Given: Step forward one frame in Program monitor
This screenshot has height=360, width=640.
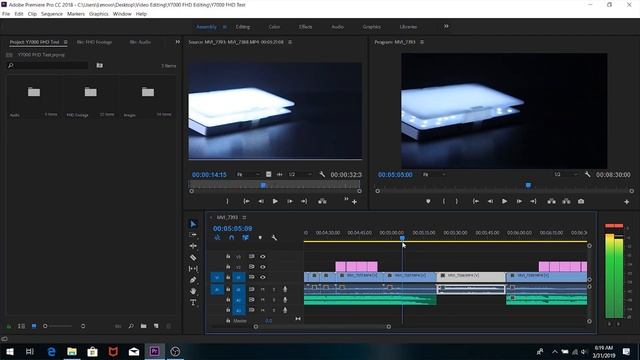Looking at the screenshot, I should click(519, 201).
